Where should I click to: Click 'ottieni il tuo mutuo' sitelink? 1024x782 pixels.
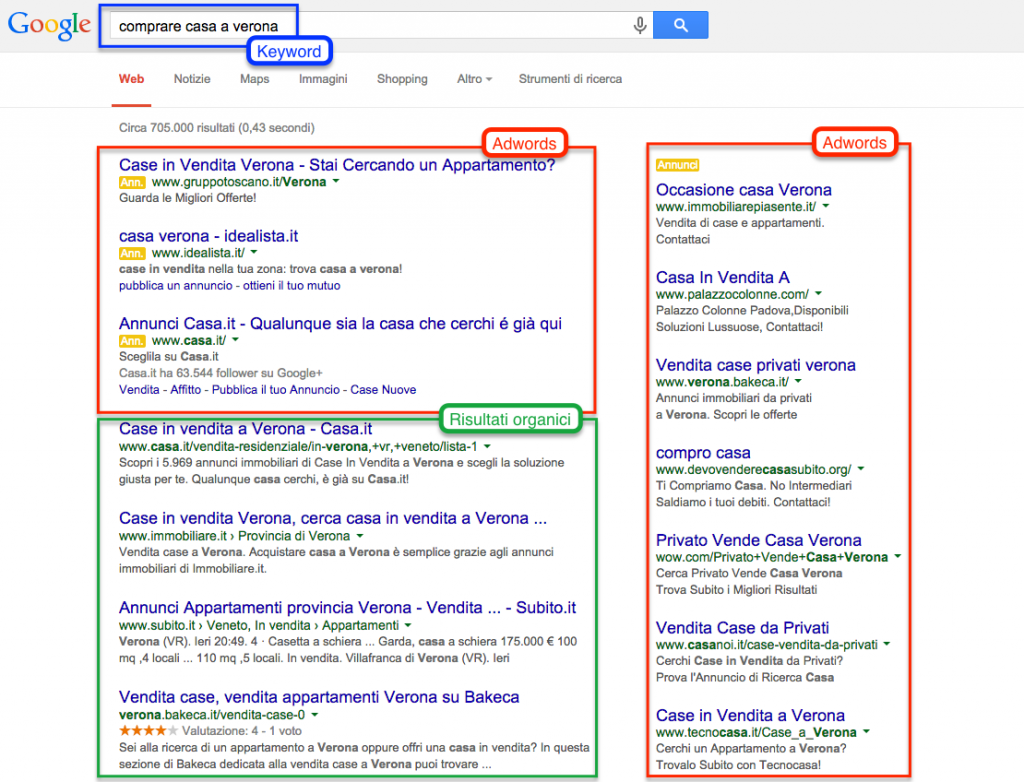tap(292, 285)
